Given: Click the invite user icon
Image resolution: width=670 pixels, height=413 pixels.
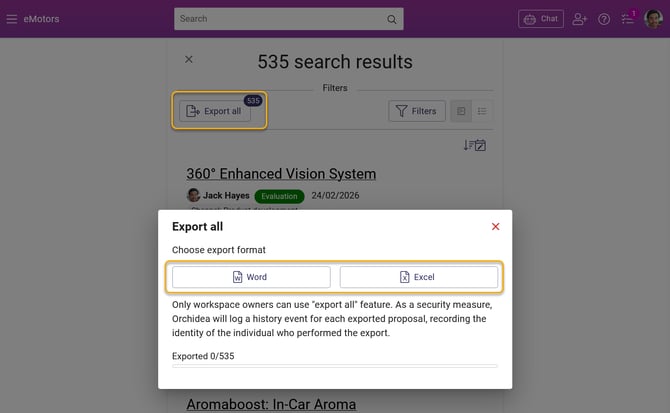Looking at the screenshot, I should click(580, 19).
